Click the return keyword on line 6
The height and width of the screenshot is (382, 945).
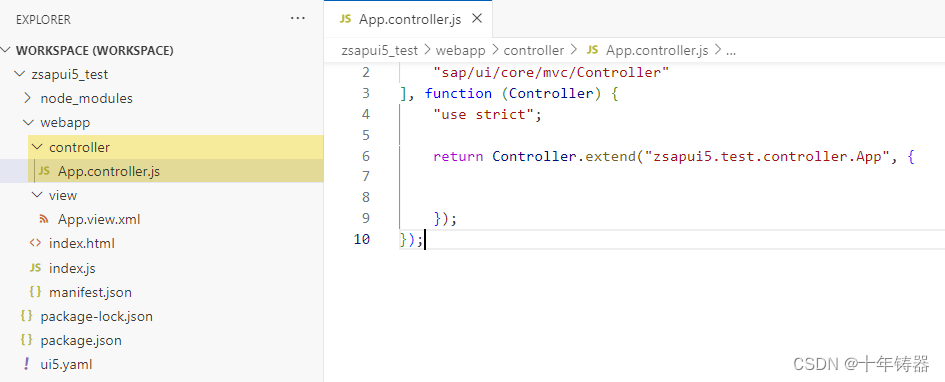click(x=458, y=156)
